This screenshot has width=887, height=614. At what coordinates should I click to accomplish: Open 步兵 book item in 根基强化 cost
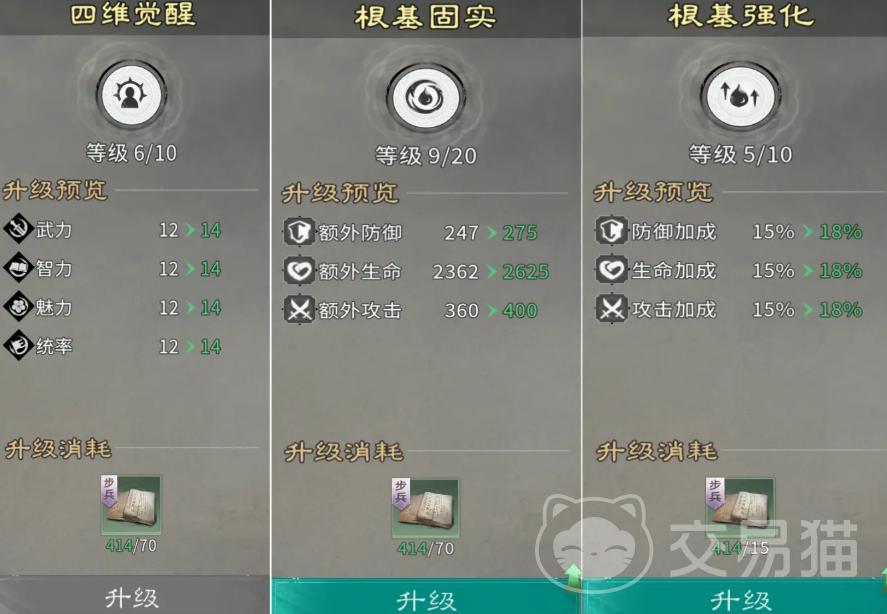(740, 508)
